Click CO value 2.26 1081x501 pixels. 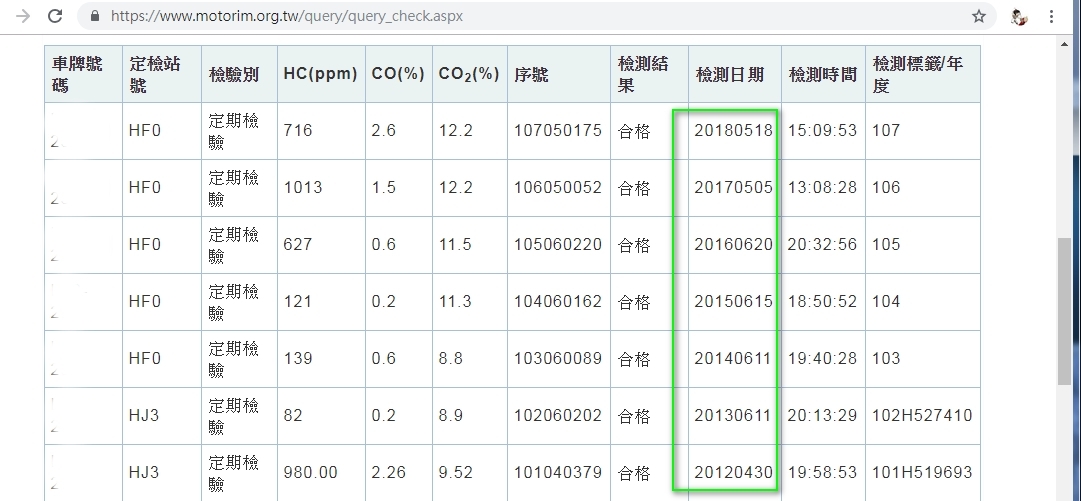click(x=388, y=473)
